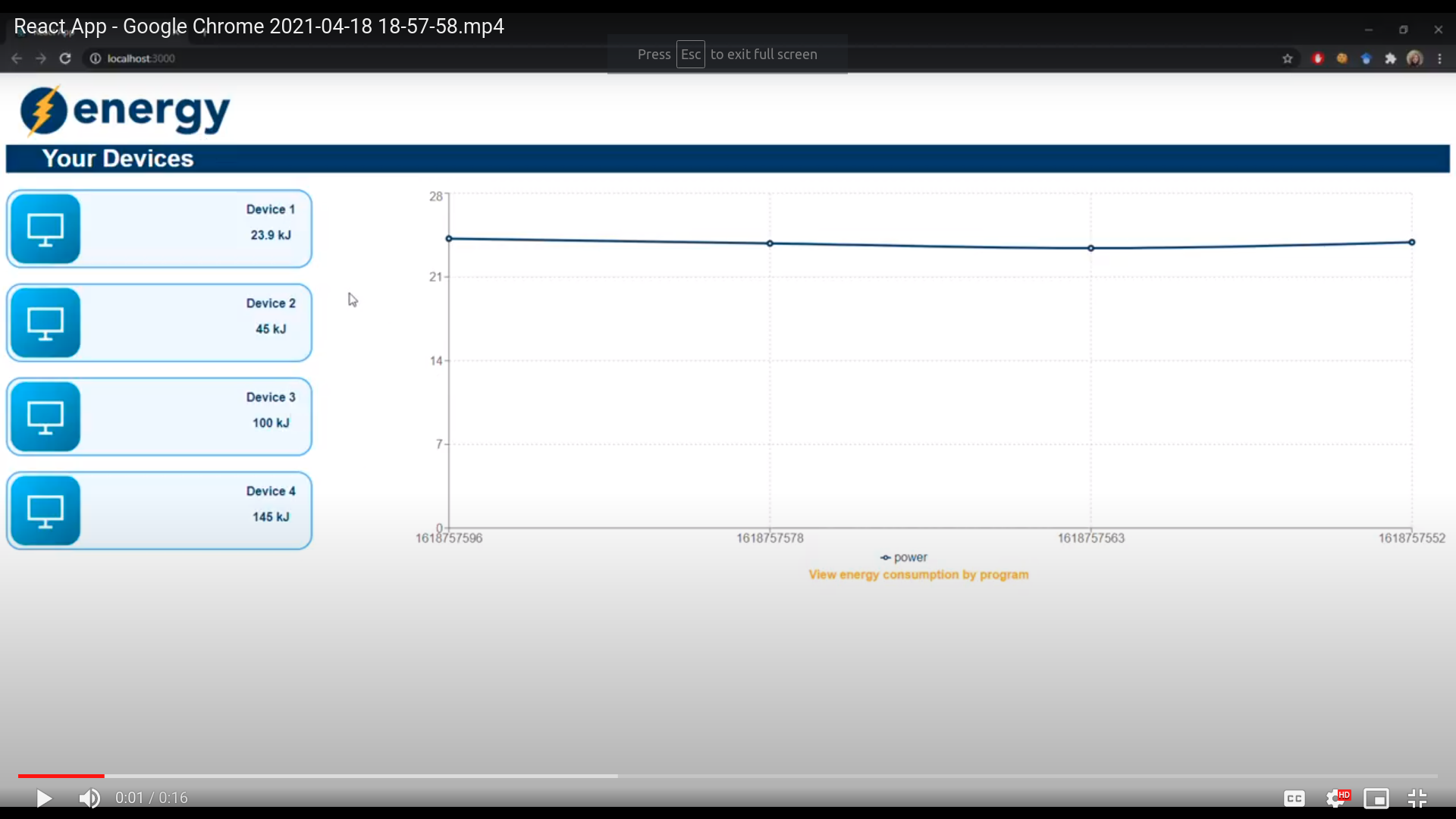
Task: Mute the video volume
Action: coord(89,798)
